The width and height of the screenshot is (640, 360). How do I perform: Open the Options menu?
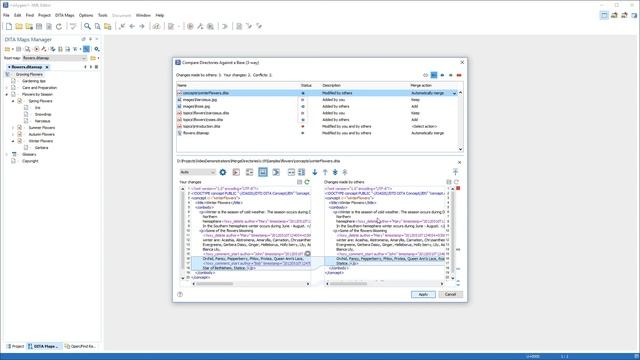coord(86,15)
